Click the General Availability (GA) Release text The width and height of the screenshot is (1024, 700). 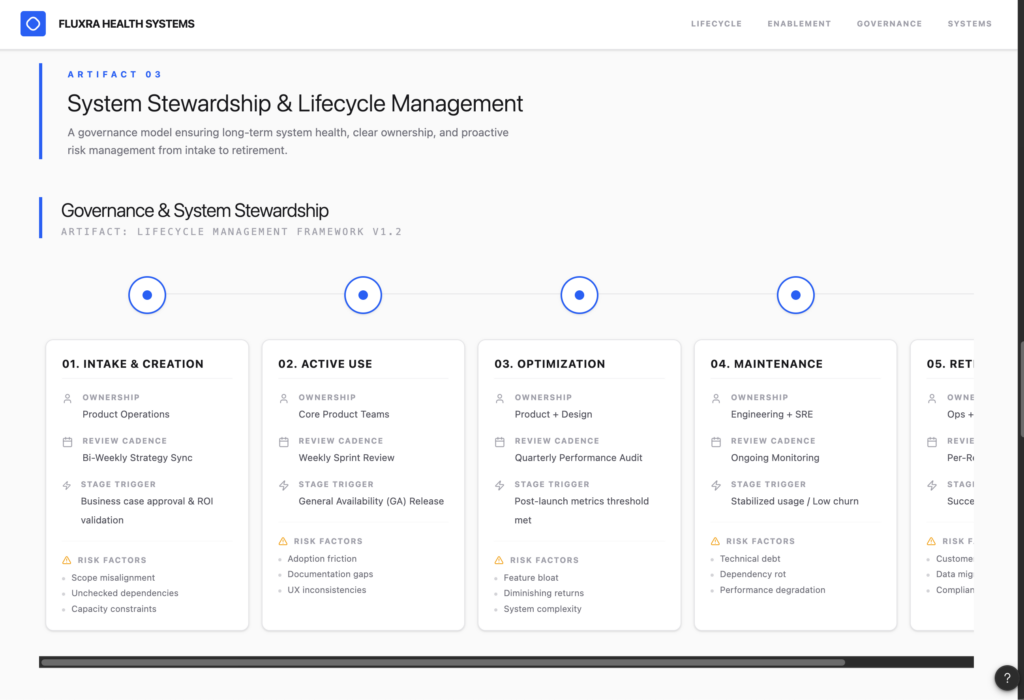[371, 501]
